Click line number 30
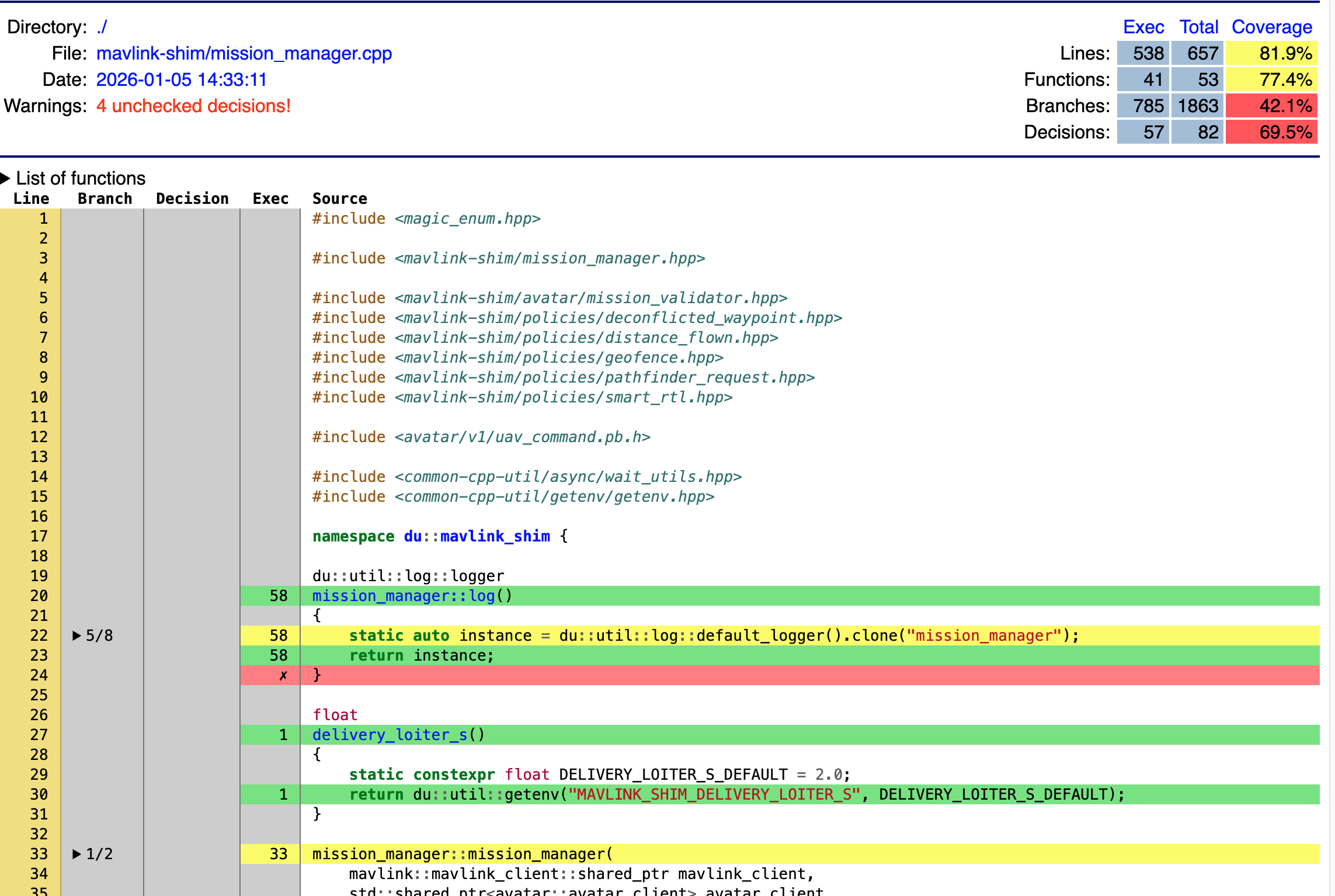The image size is (1335, 896). tap(39, 794)
